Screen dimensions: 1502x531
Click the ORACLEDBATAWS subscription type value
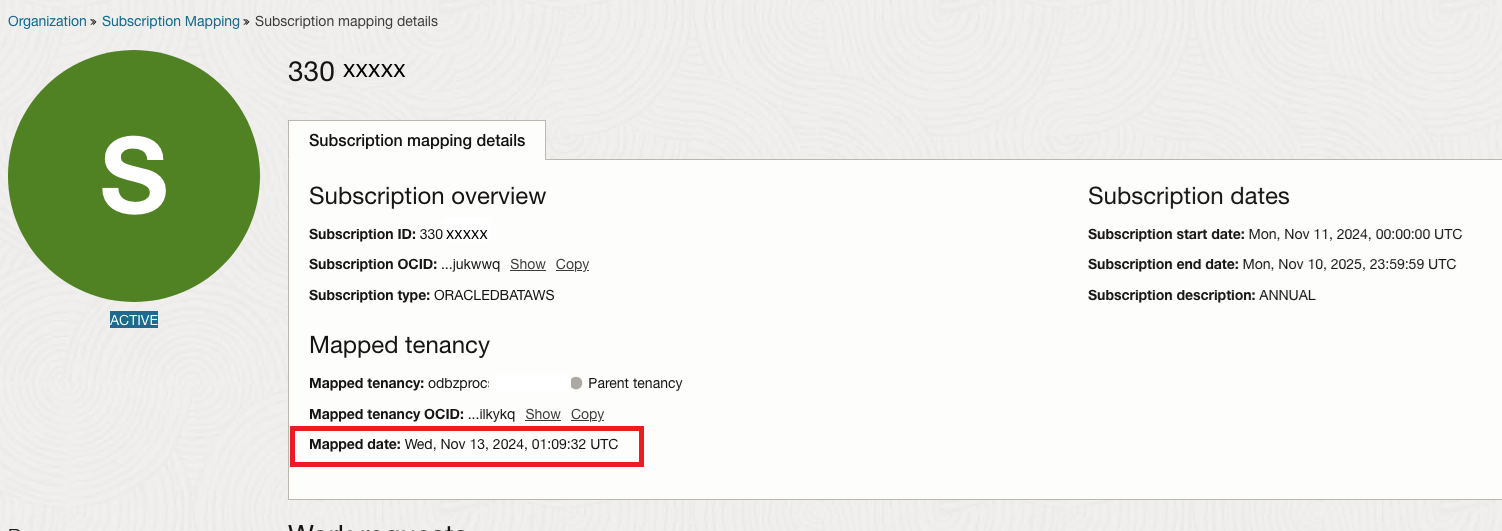pyautogui.click(x=494, y=295)
